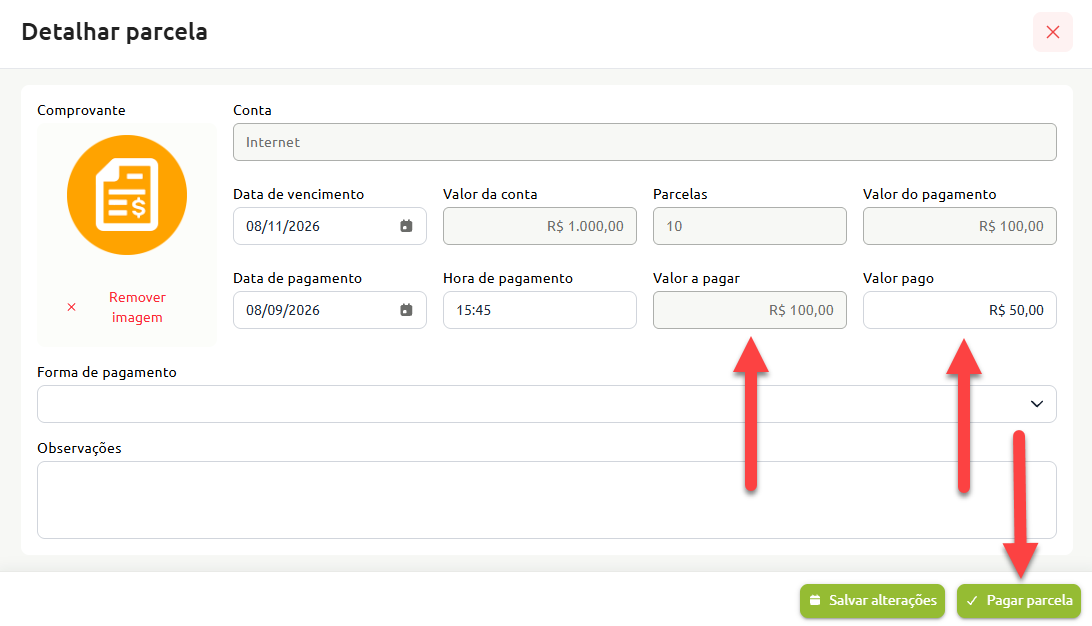This screenshot has height=626, width=1092.
Task: Edit the Hora de pagamento time field
Action: pyautogui.click(x=540, y=310)
